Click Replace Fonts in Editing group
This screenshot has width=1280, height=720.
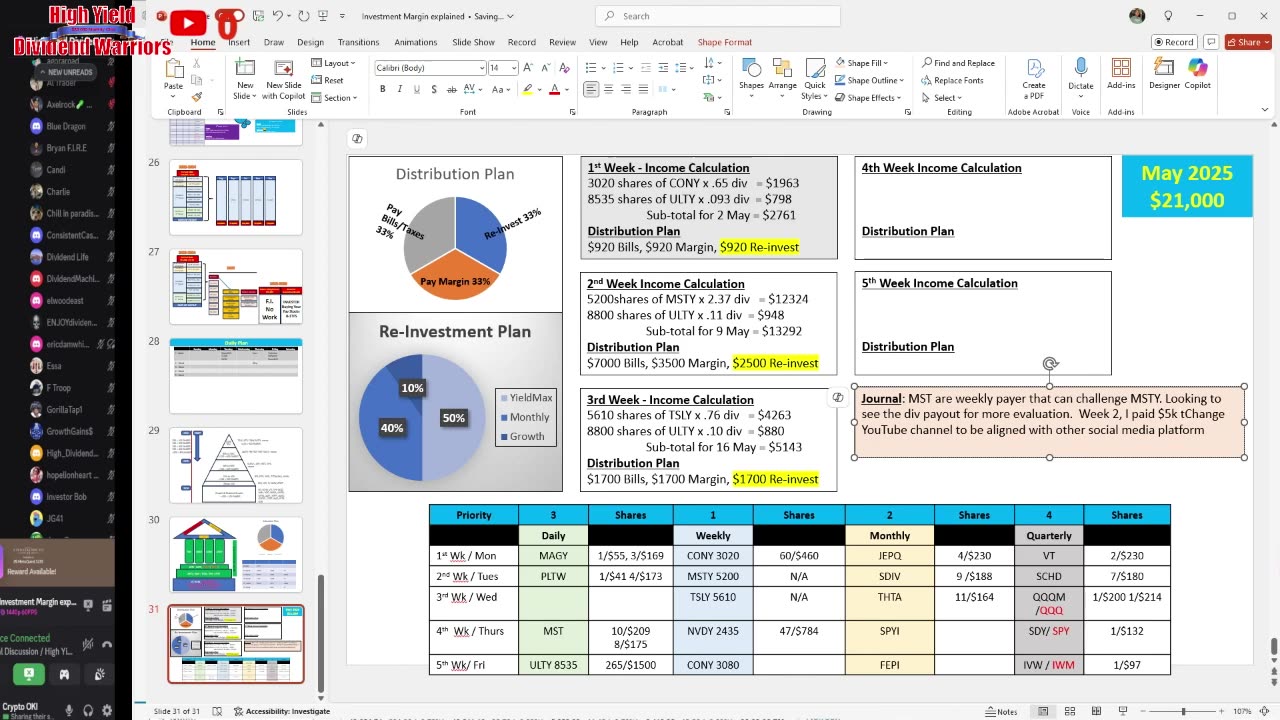click(952, 80)
